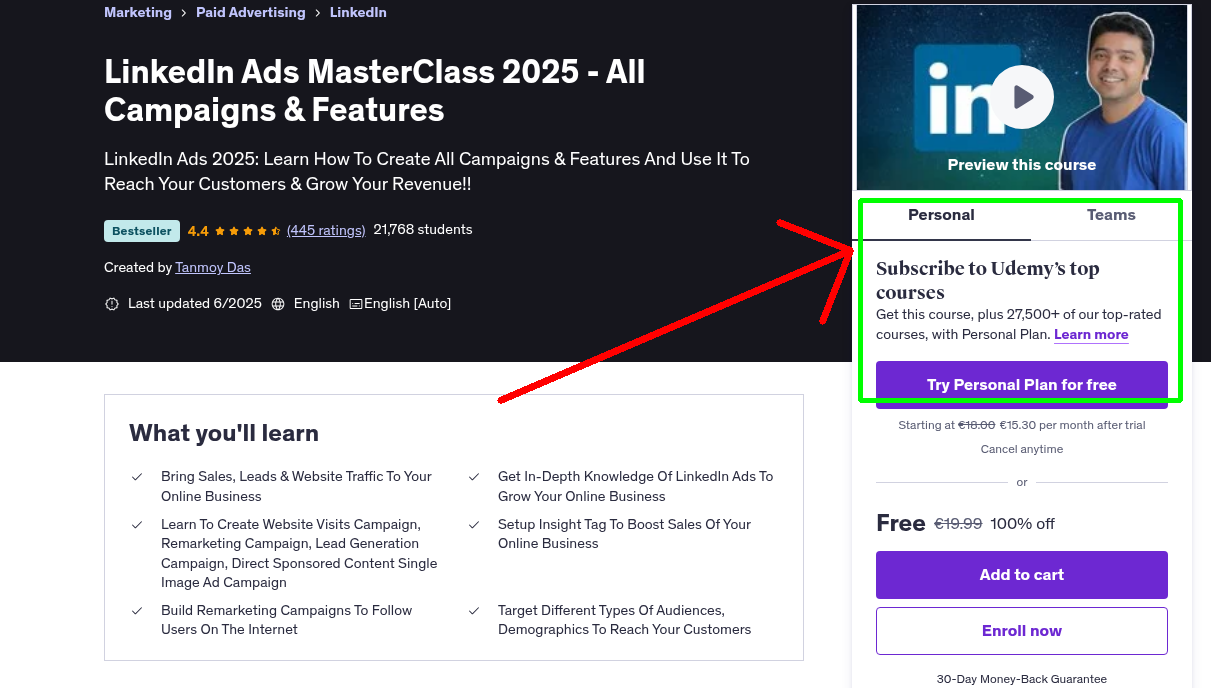This screenshot has height=688, width=1211.
Task: Click the 'What you'll learn' heading
Action: (x=224, y=433)
